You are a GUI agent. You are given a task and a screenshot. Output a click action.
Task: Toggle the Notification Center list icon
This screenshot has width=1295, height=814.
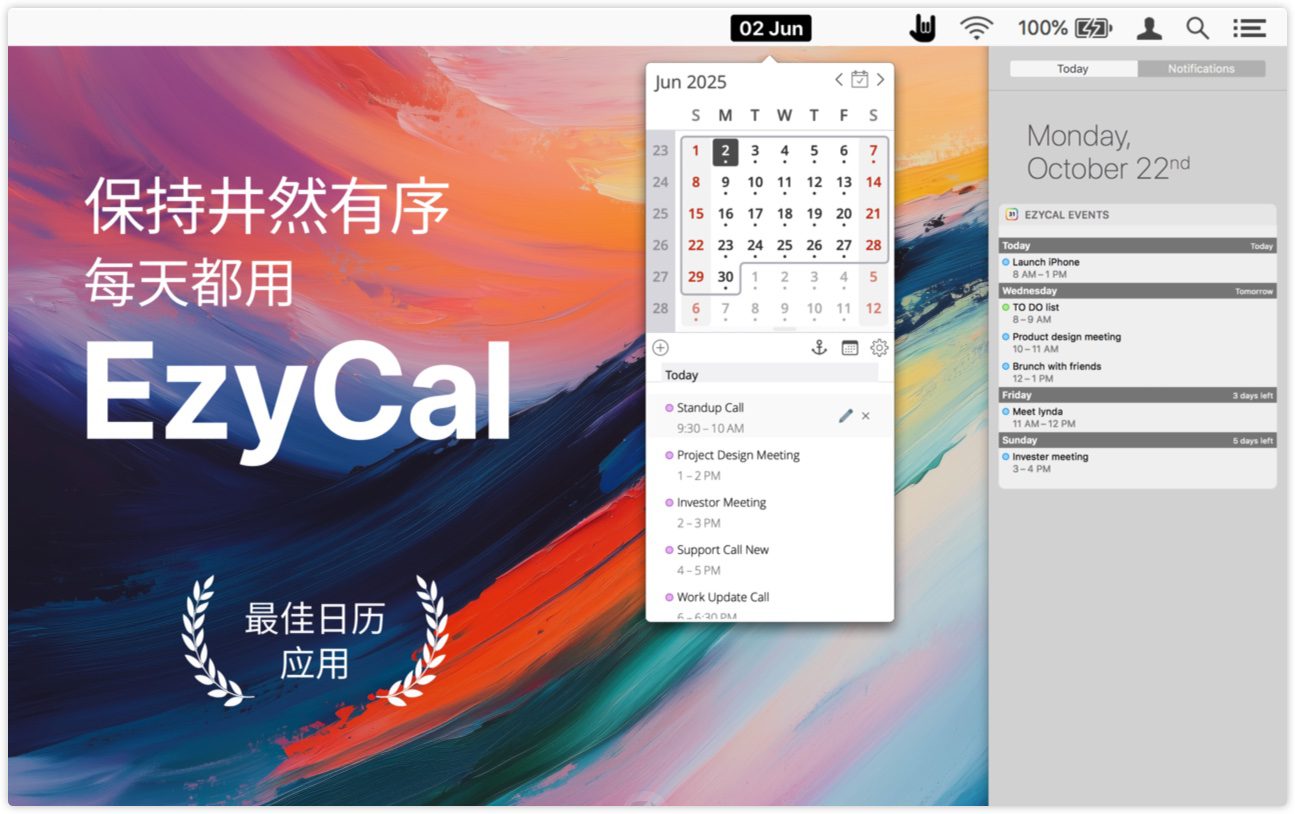point(1249,28)
